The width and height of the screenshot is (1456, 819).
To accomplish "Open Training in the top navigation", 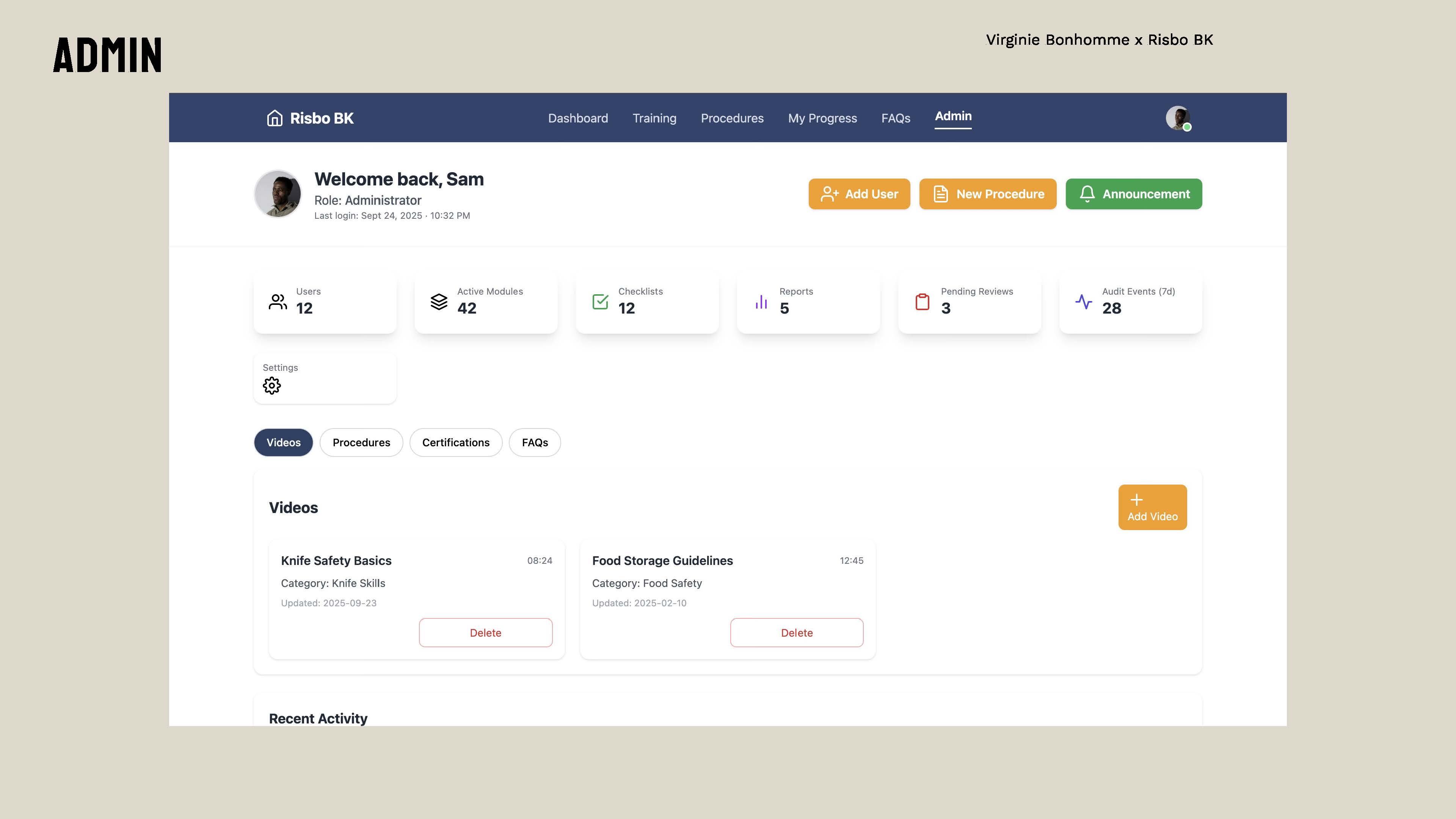I will coord(654,118).
